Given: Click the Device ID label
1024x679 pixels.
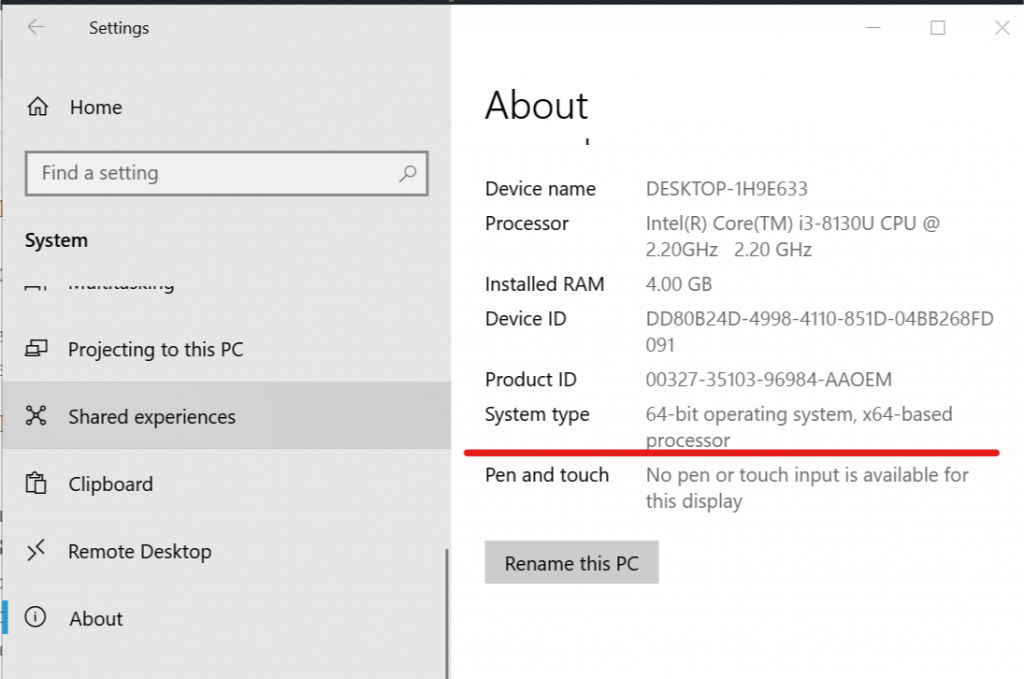Looking at the screenshot, I should click(x=525, y=319).
